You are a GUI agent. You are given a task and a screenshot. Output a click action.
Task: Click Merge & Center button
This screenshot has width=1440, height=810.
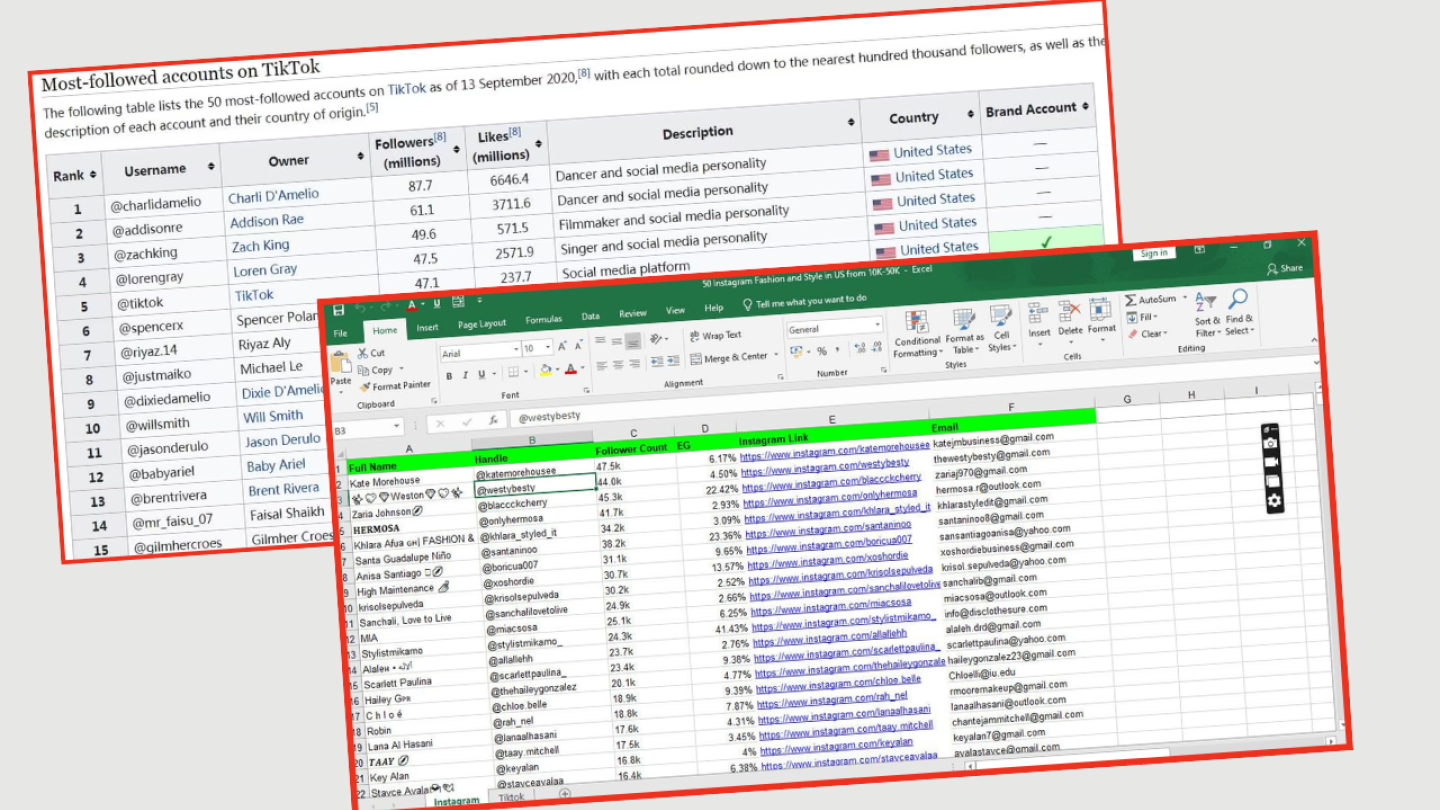point(731,357)
